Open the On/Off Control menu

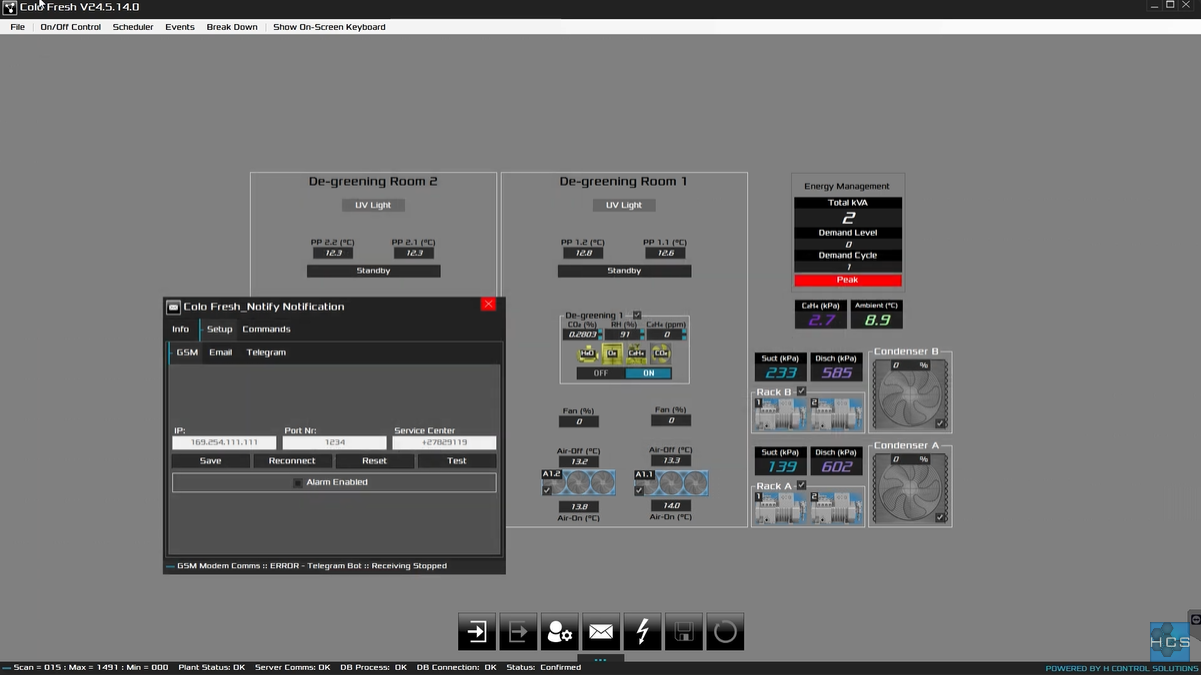[71, 27]
